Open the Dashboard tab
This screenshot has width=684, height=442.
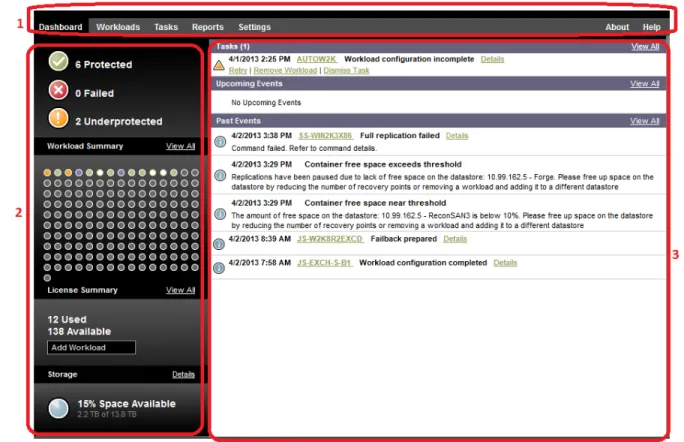pos(60,27)
